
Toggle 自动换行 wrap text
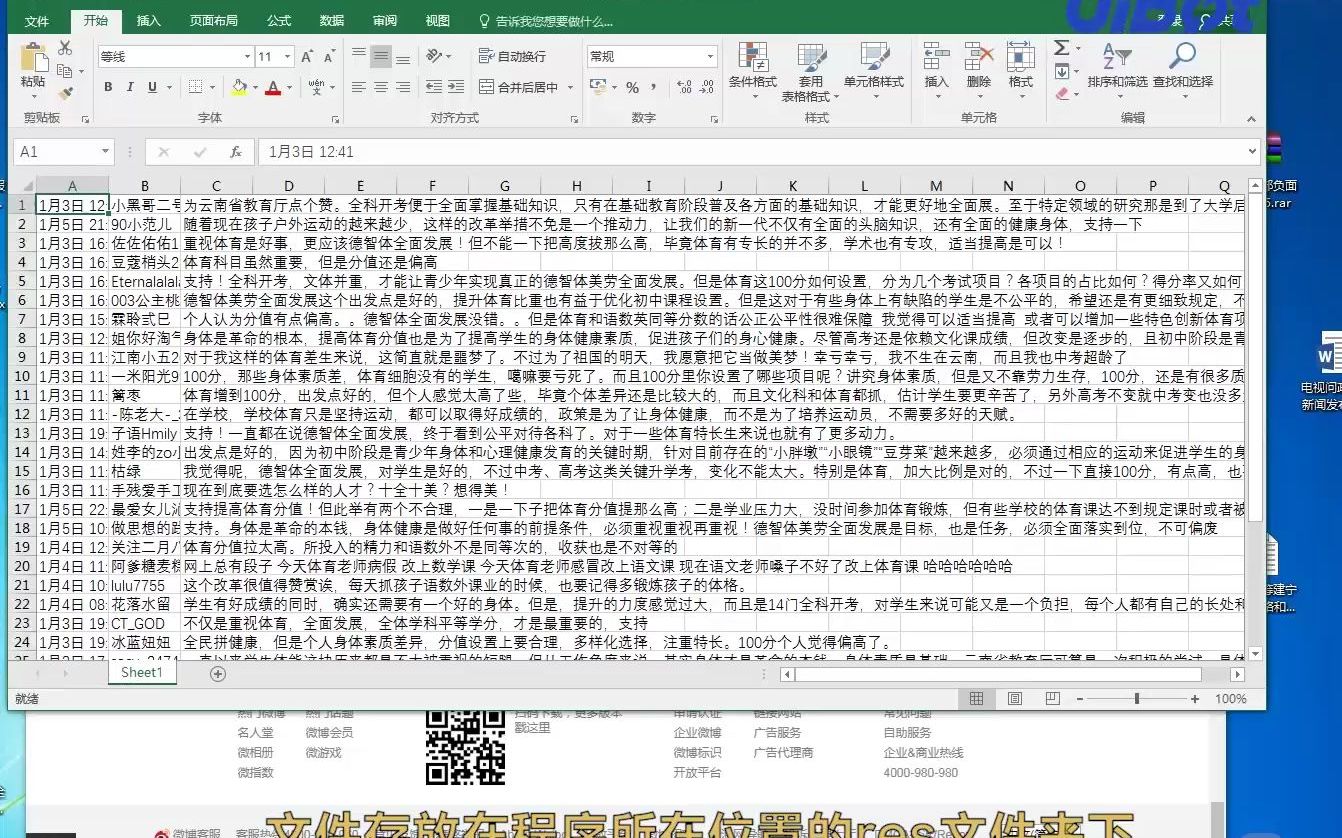point(512,57)
